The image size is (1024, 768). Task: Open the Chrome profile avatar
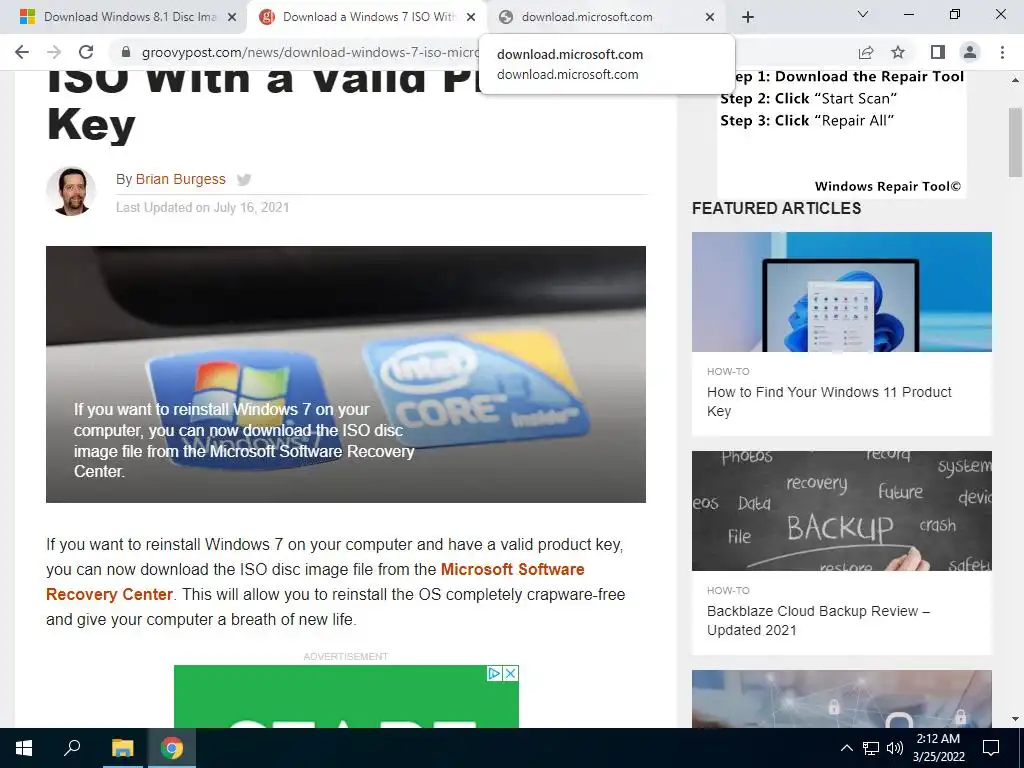click(970, 52)
